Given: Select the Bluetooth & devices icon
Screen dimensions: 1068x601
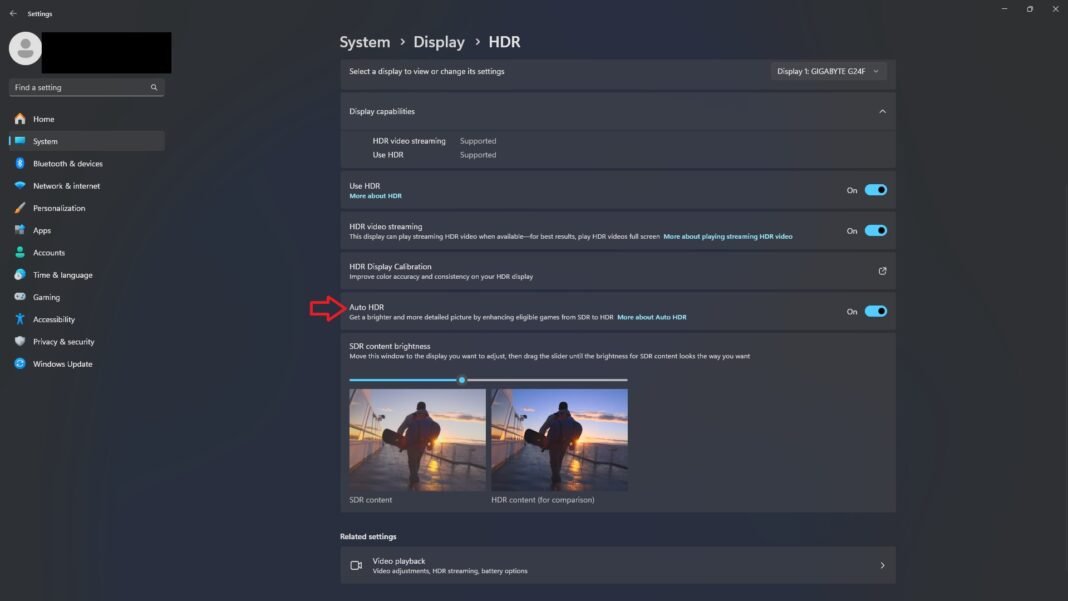Looking at the screenshot, I should (x=20, y=163).
